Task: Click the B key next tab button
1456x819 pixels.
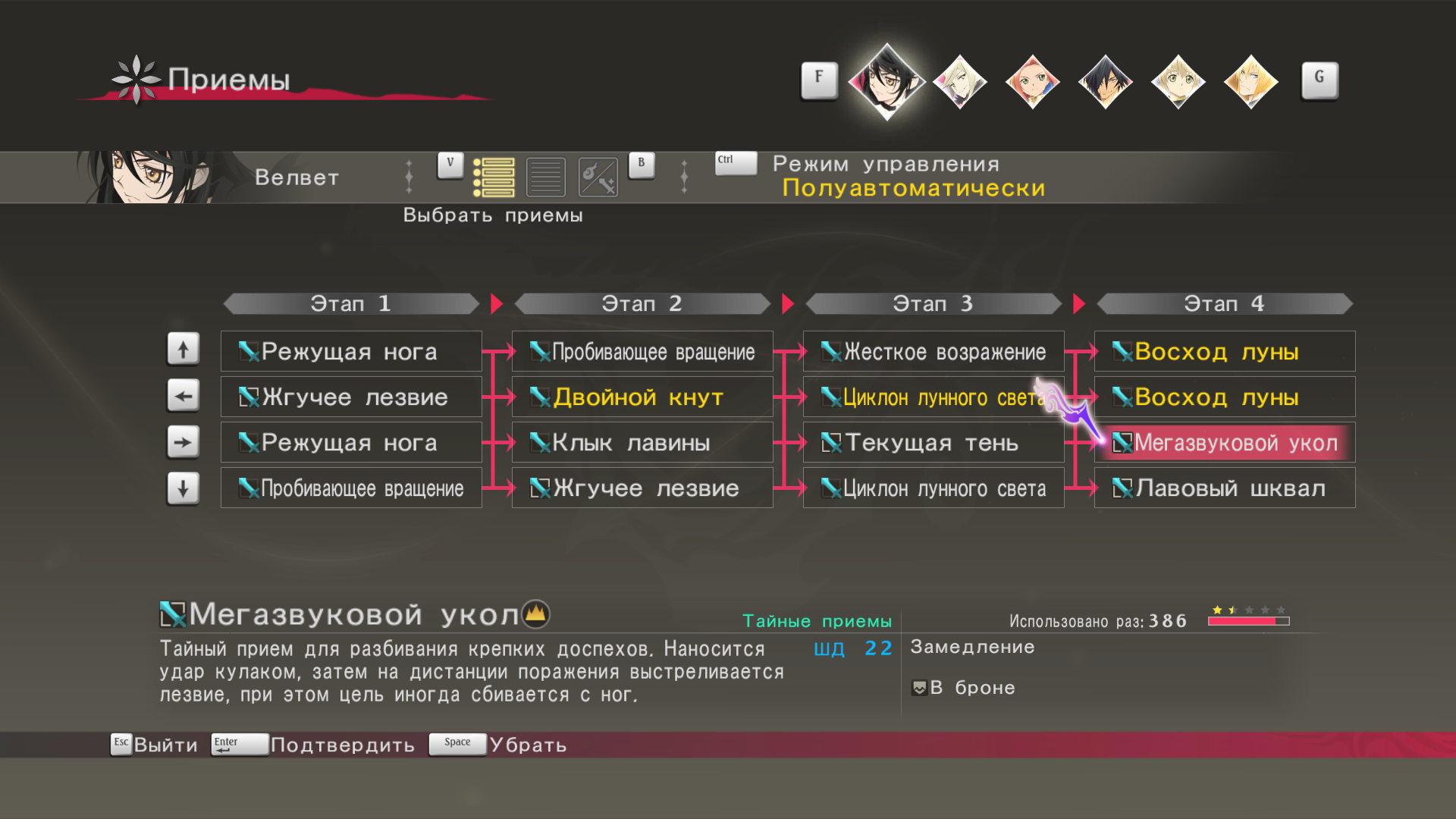Action: pos(642,165)
